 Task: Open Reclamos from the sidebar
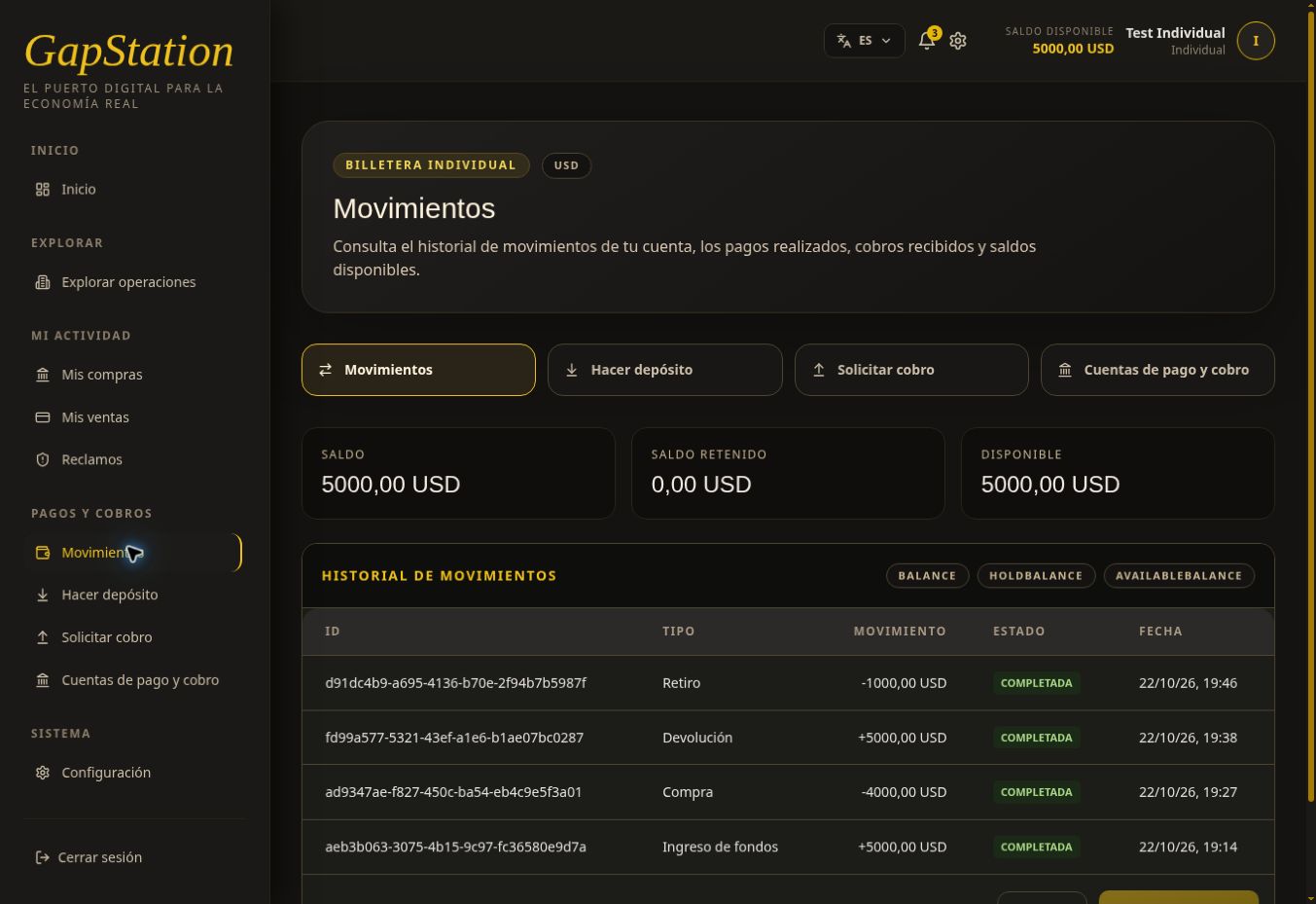[133, 459]
